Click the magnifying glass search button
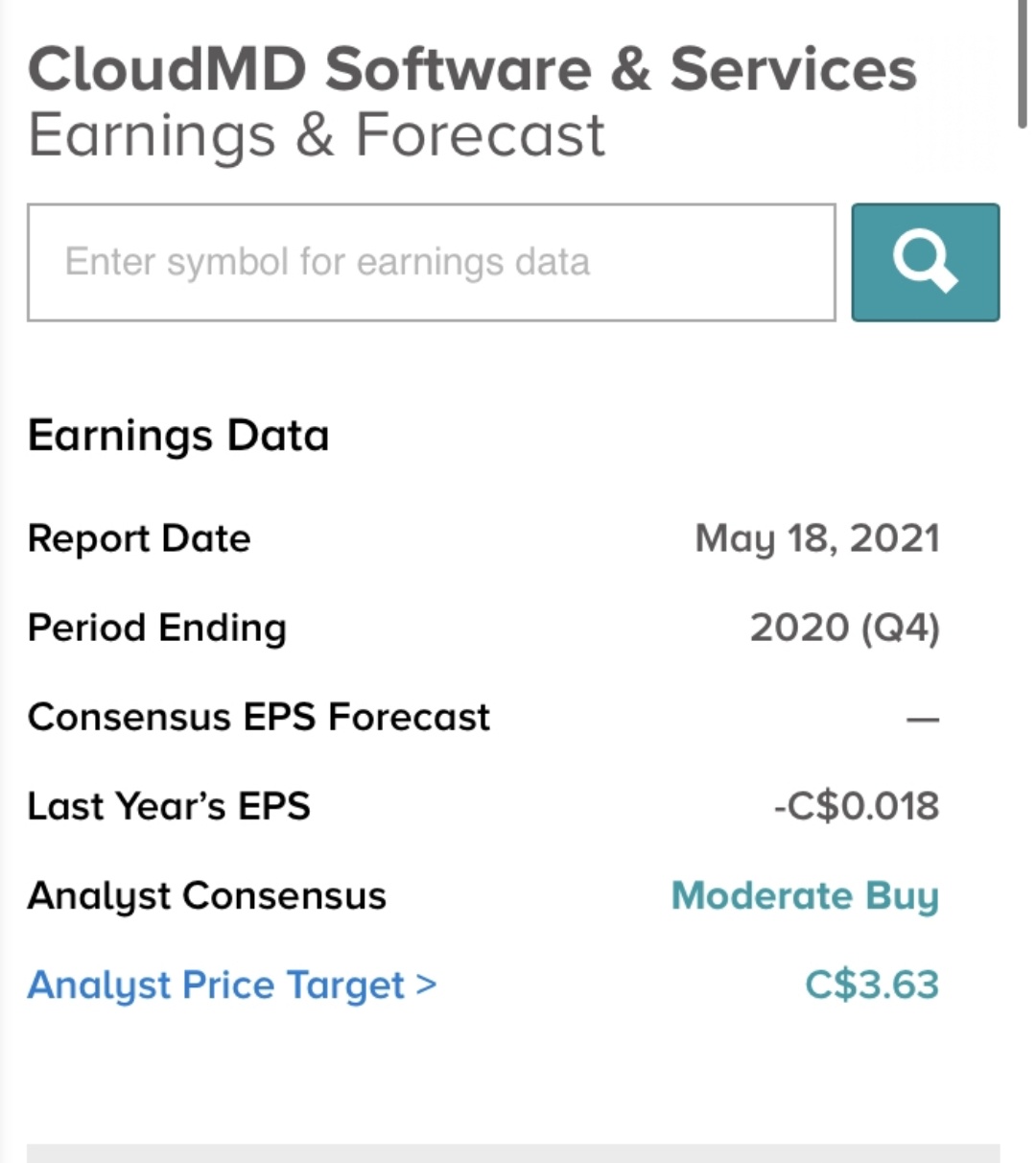This screenshot has height=1163, width=1036. (x=925, y=262)
